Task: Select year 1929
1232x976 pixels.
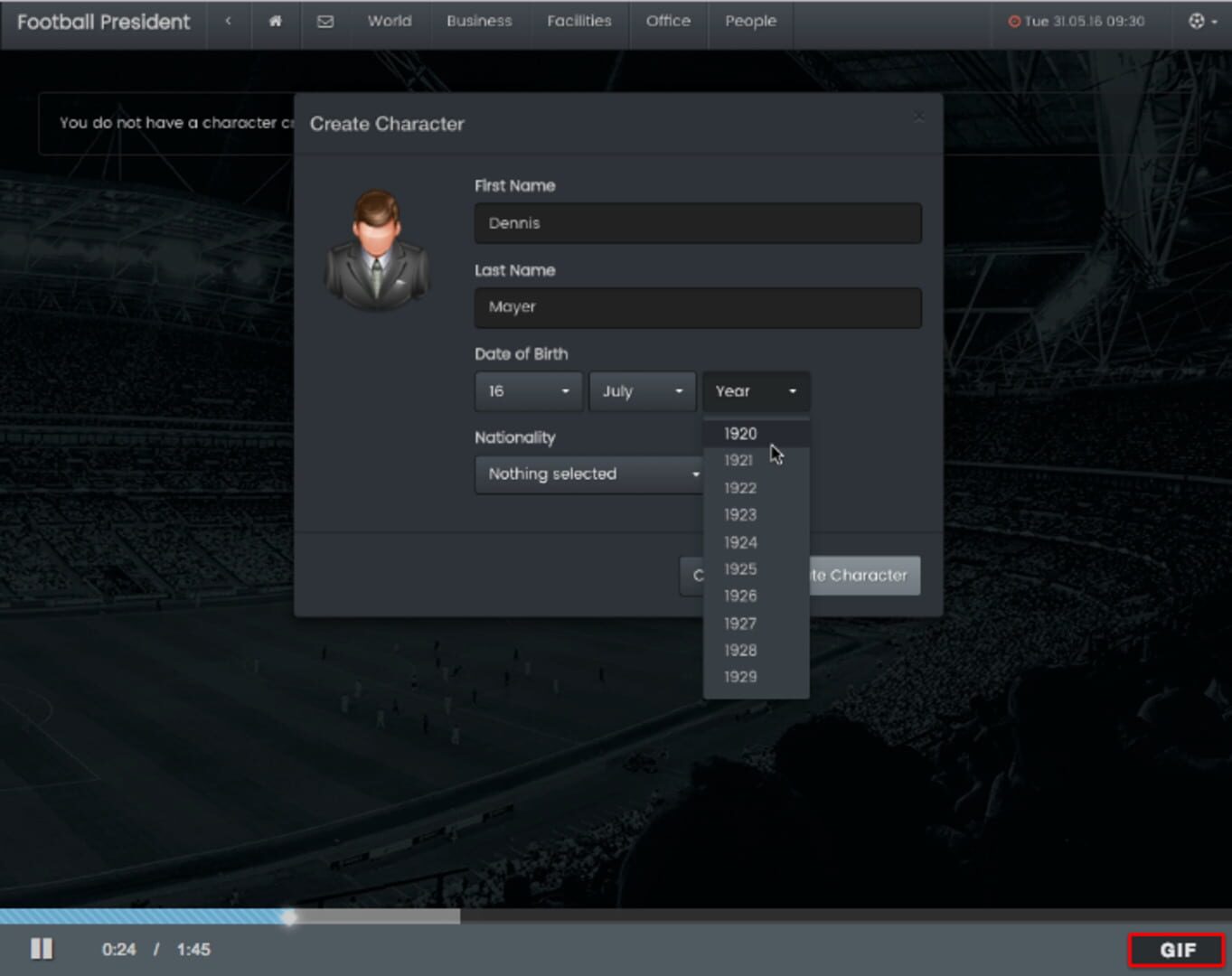Action: click(756, 677)
